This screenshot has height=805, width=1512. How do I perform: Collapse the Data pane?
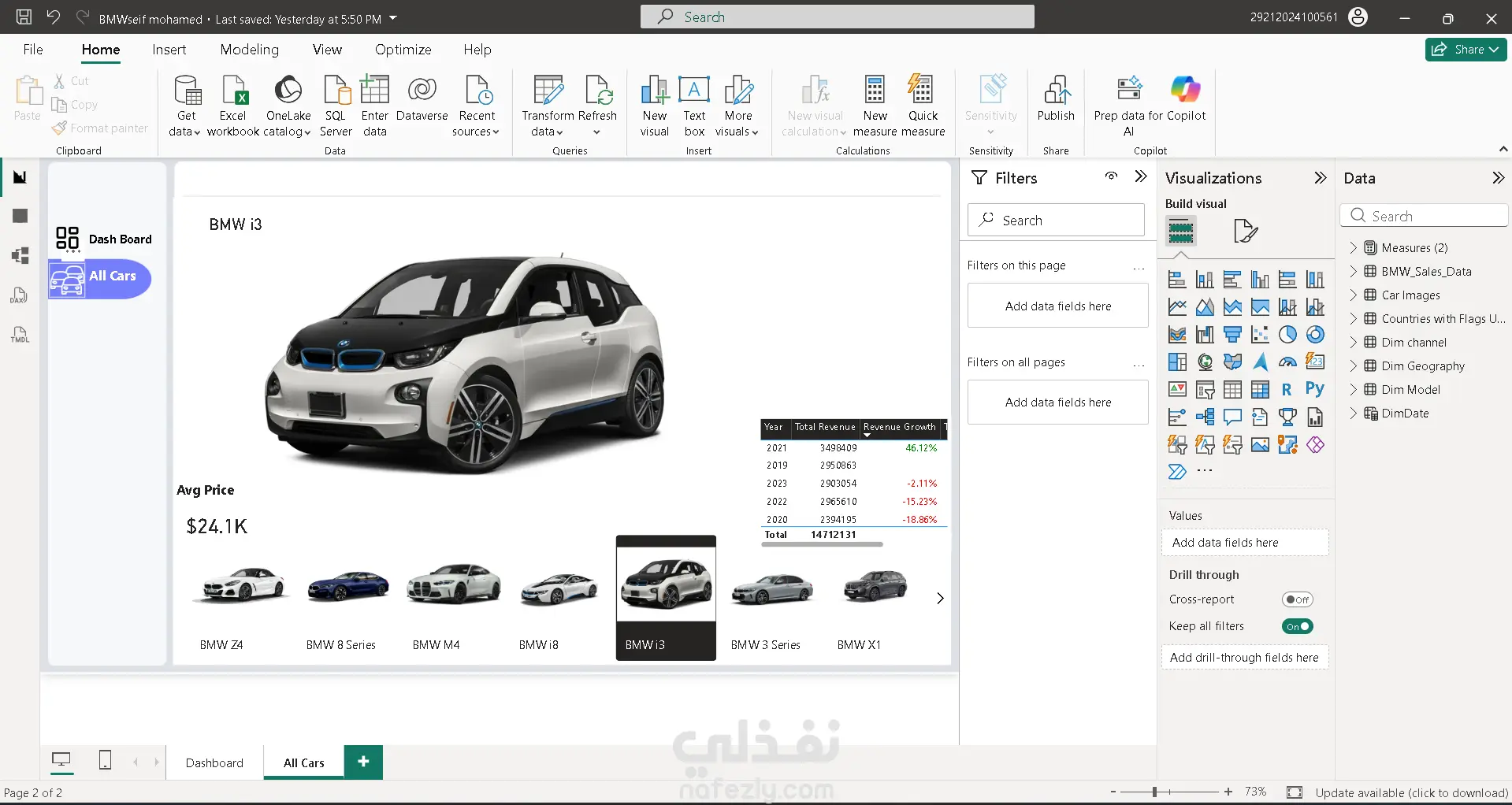[x=1498, y=178]
